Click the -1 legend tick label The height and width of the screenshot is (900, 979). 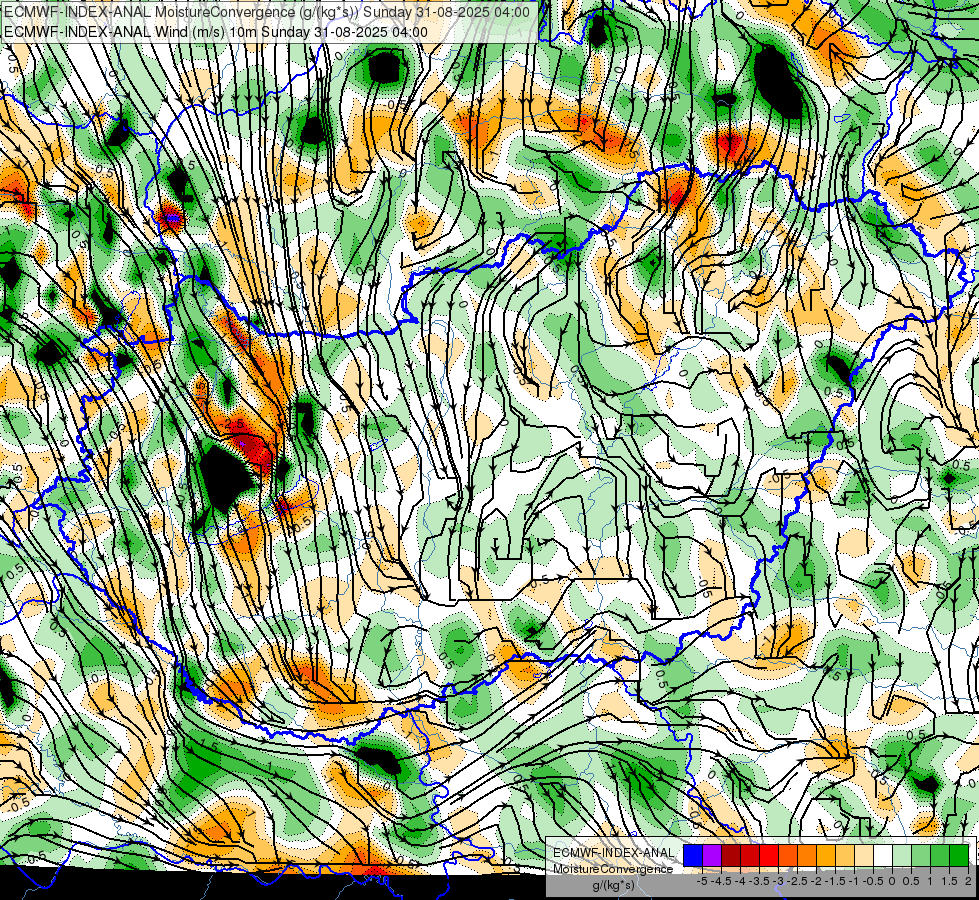(x=854, y=881)
